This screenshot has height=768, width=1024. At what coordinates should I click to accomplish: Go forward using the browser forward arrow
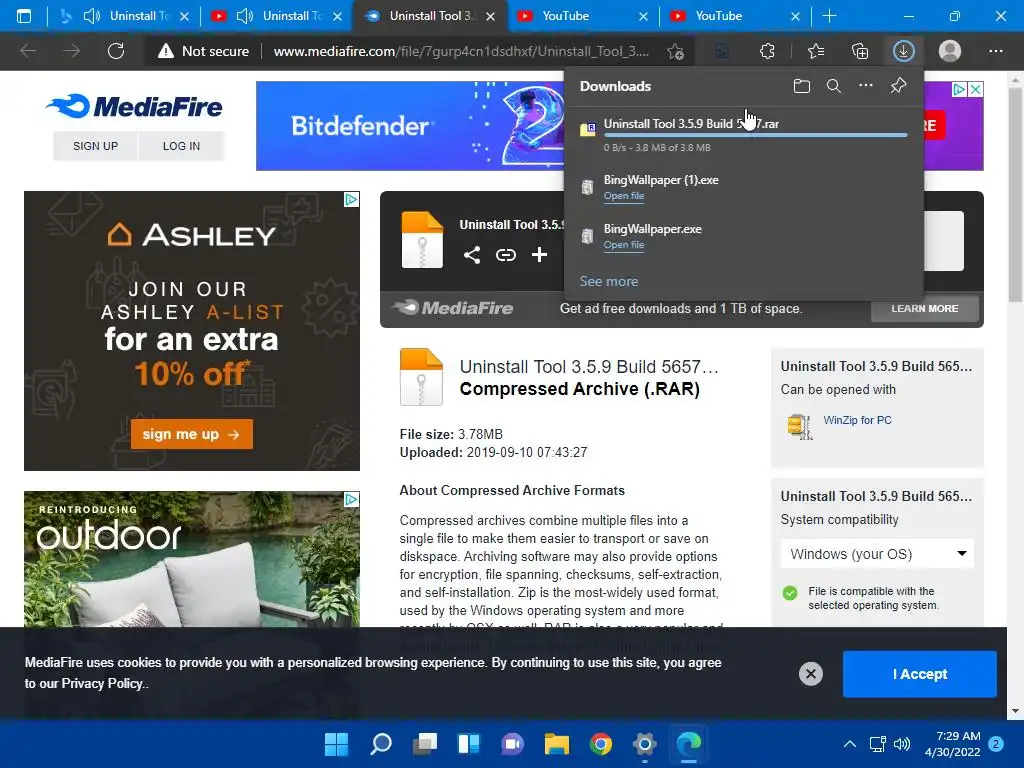point(71,51)
